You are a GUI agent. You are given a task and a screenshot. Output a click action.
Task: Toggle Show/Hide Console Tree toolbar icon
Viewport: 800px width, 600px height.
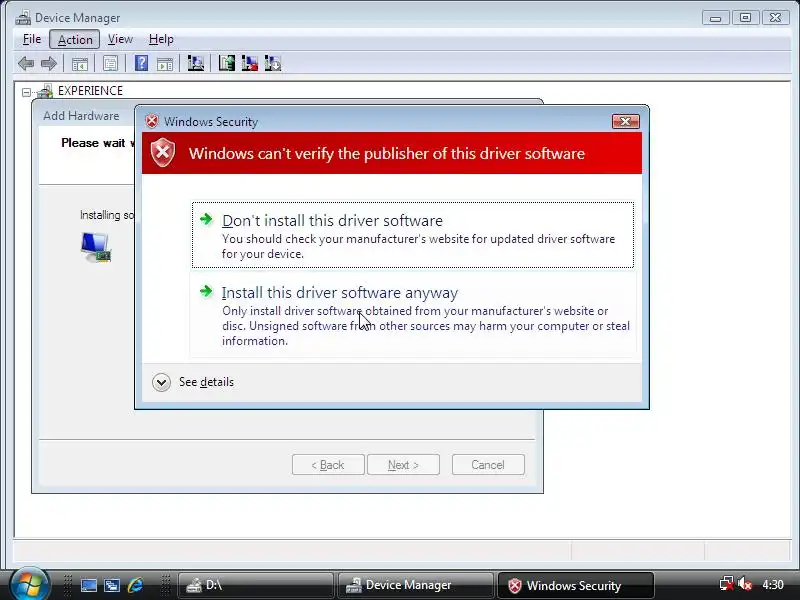[x=80, y=64]
